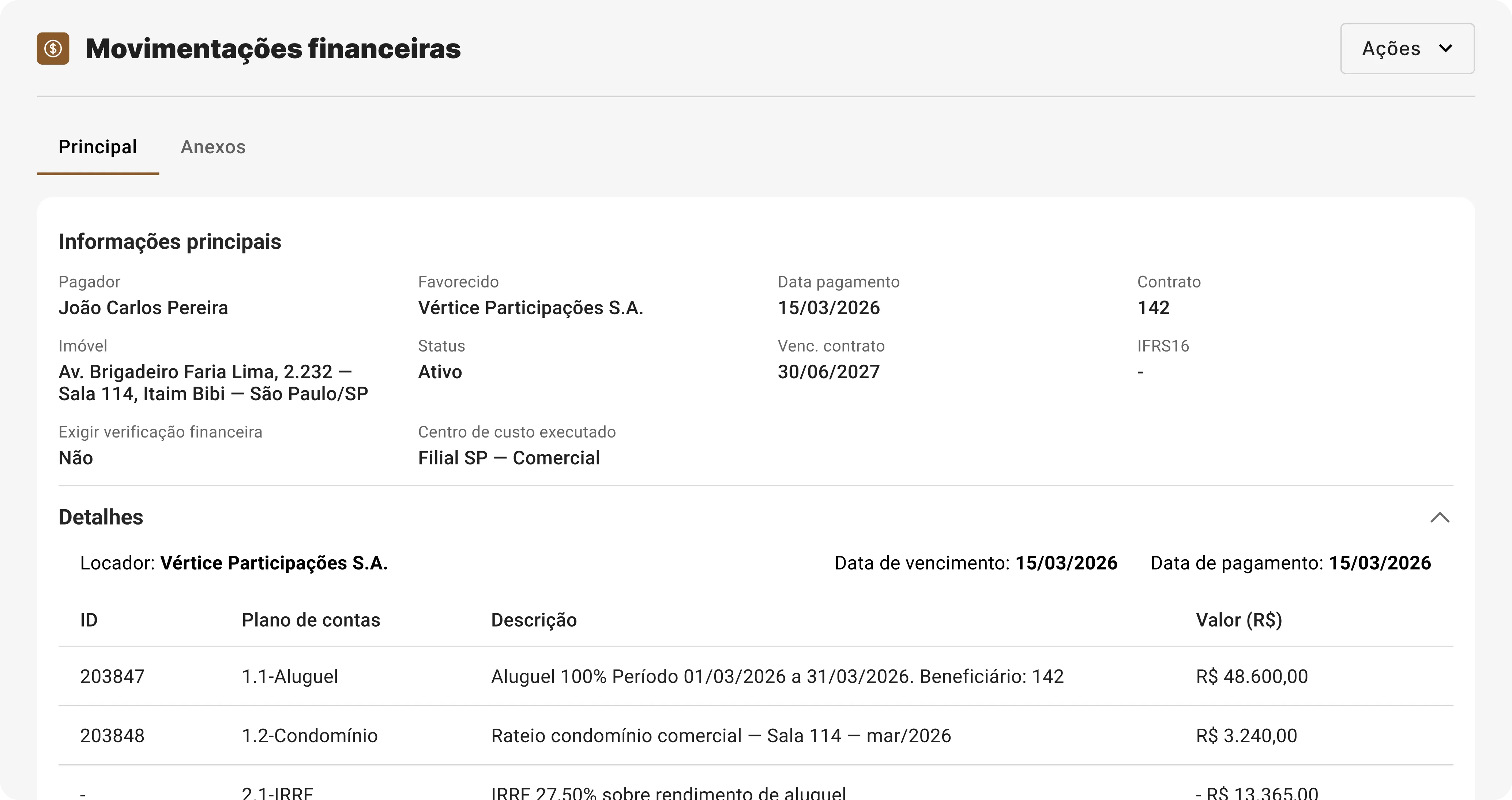Click the IFRS16 label

[x=1163, y=346]
